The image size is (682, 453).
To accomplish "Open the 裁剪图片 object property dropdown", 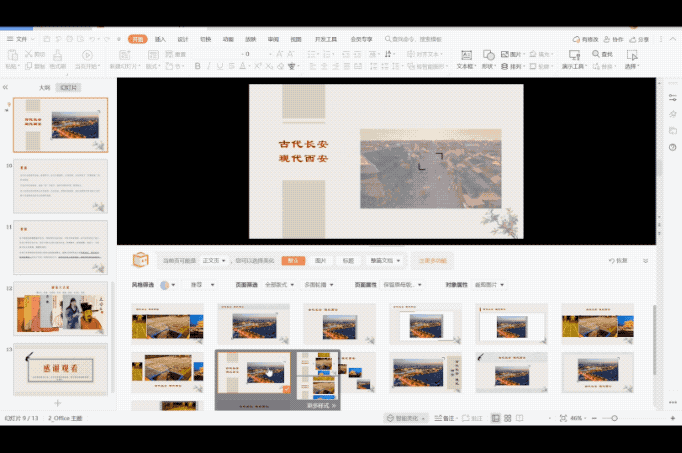I will 490,285.
